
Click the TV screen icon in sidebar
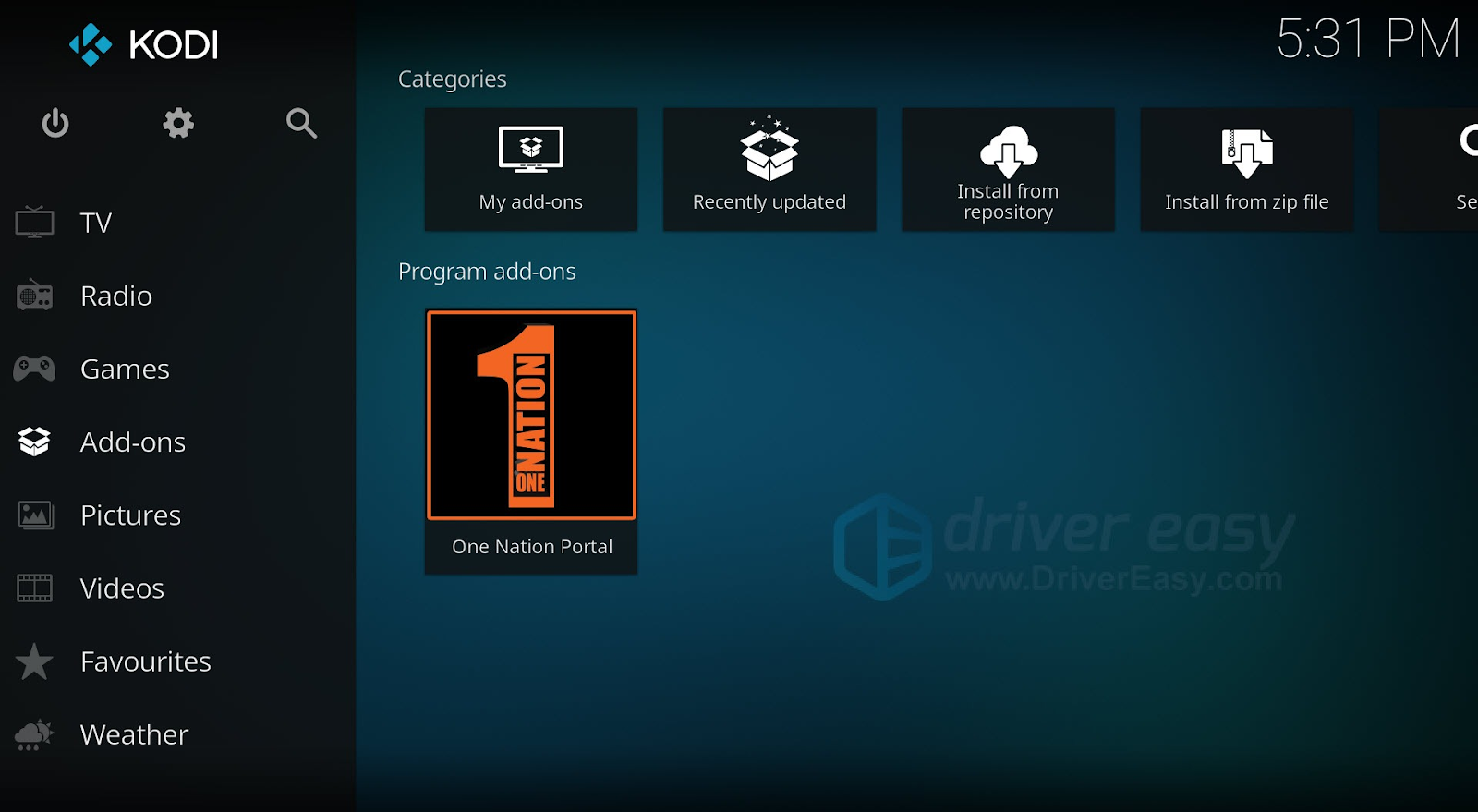[34, 223]
